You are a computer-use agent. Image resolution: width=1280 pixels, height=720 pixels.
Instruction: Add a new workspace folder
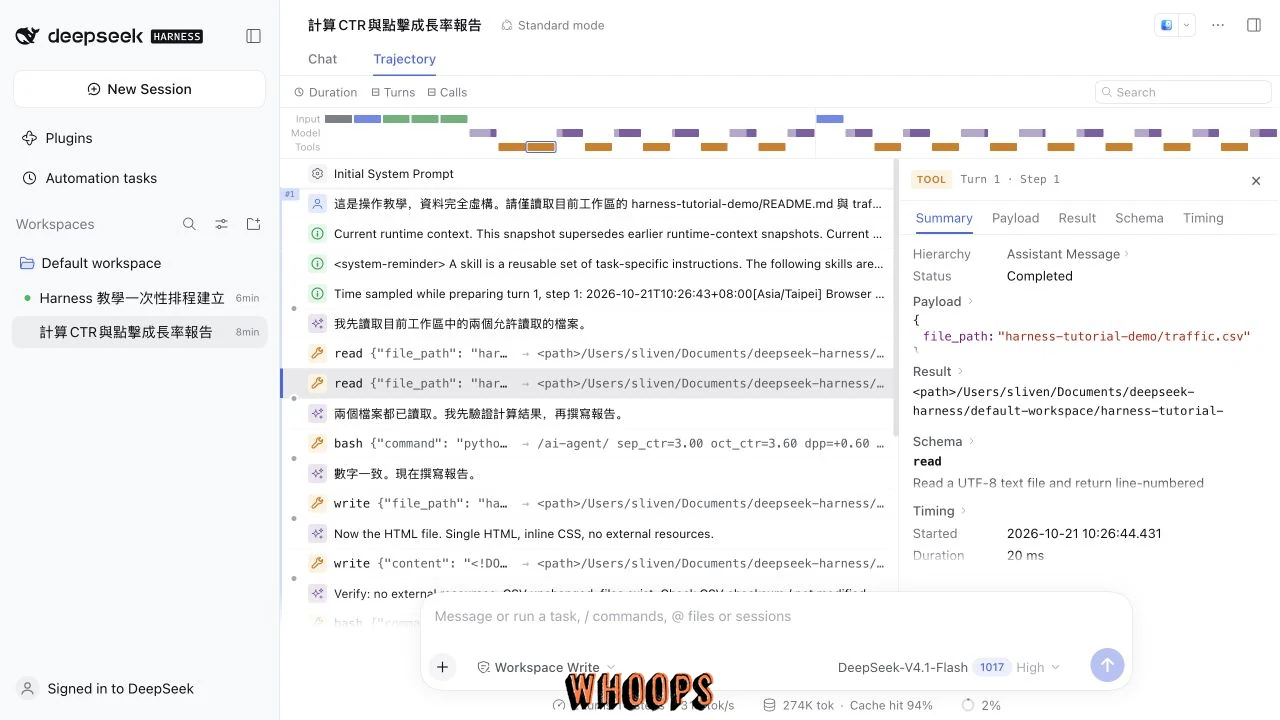(x=254, y=224)
